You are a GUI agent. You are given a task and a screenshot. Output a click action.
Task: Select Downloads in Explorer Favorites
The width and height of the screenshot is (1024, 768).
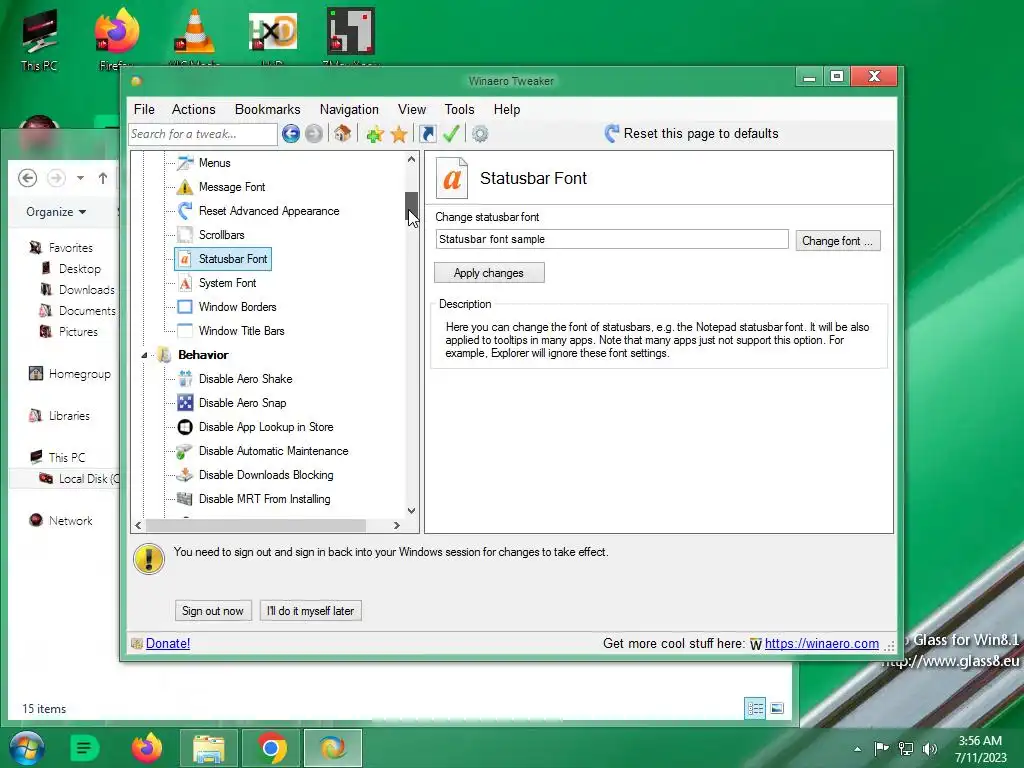[x=86, y=289]
